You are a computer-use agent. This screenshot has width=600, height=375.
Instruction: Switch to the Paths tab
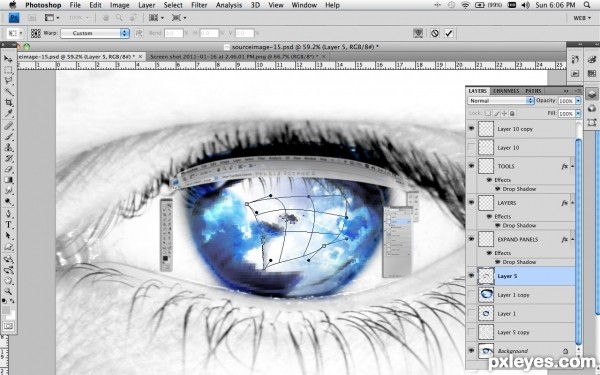[x=533, y=91]
